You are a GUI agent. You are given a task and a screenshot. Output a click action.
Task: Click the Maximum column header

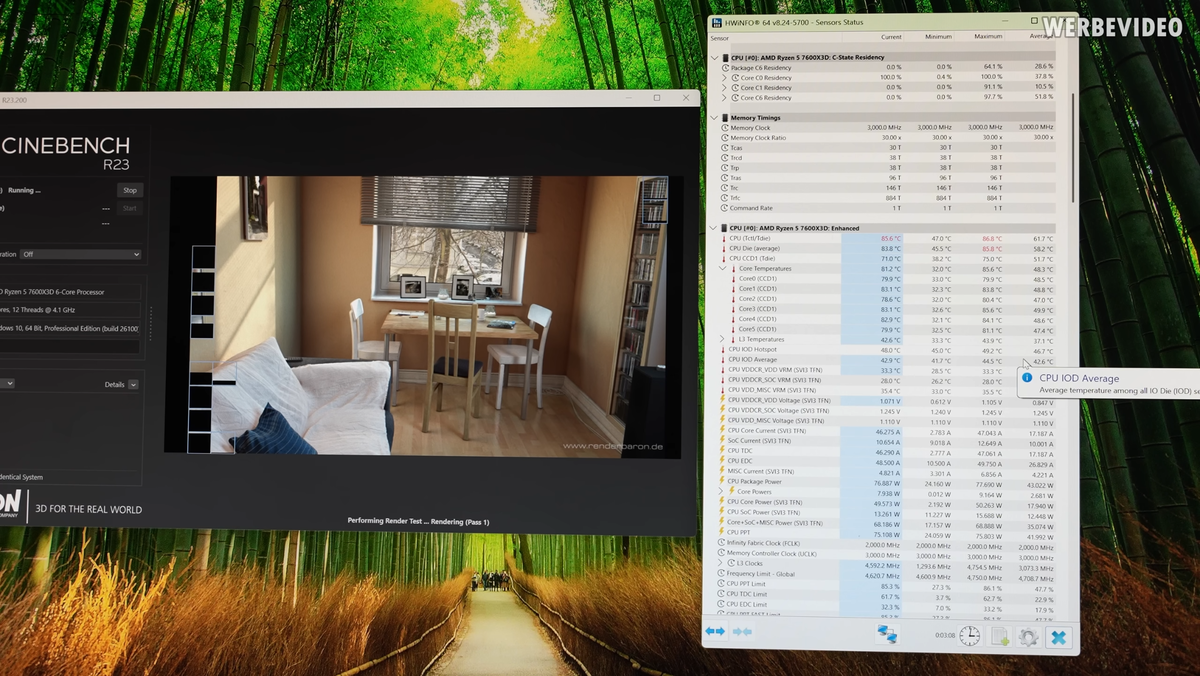[988, 37]
